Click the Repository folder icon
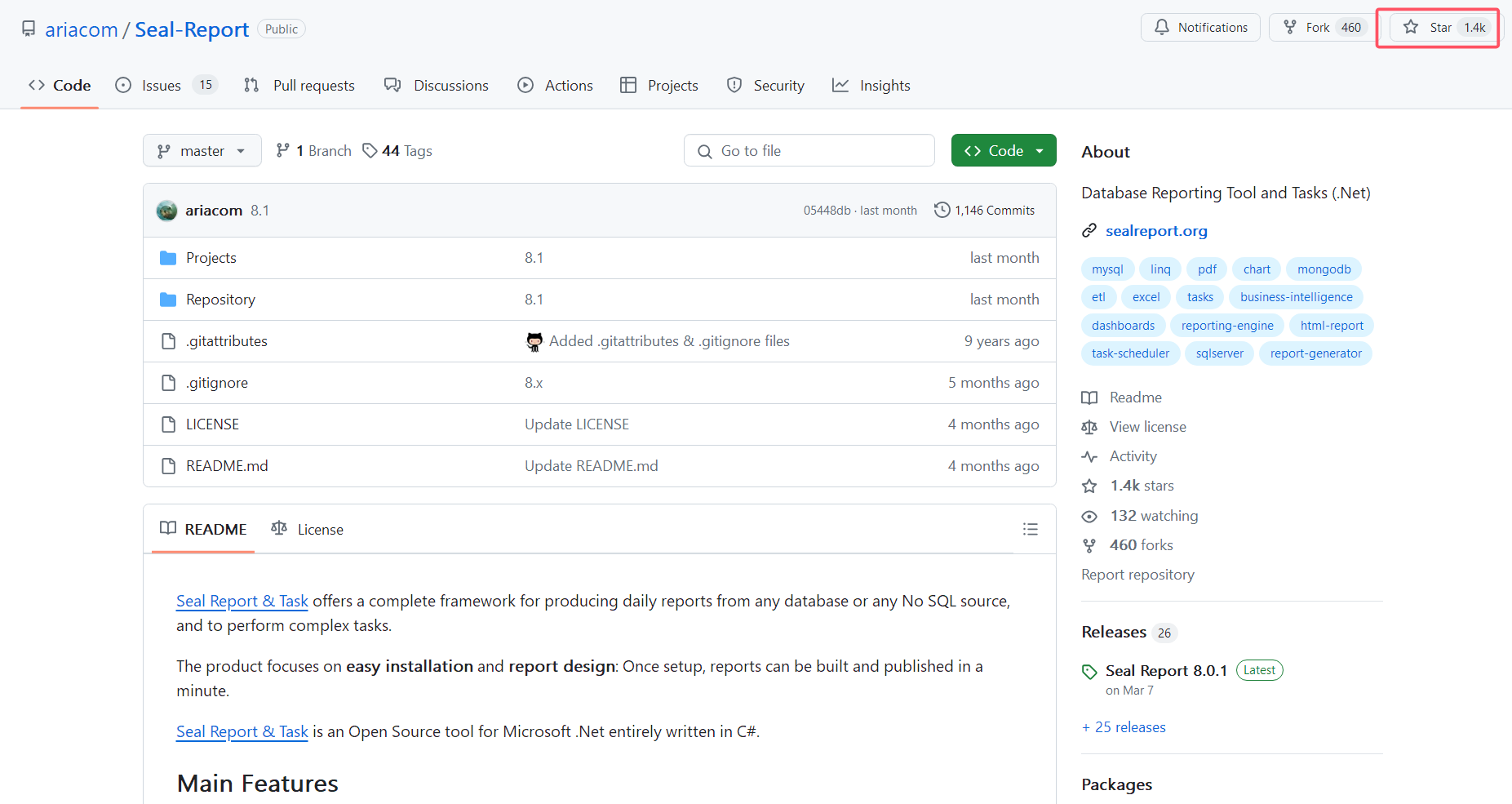Image resolution: width=1512 pixels, height=804 pixels. pyautogui.click(x=168, y=300)
